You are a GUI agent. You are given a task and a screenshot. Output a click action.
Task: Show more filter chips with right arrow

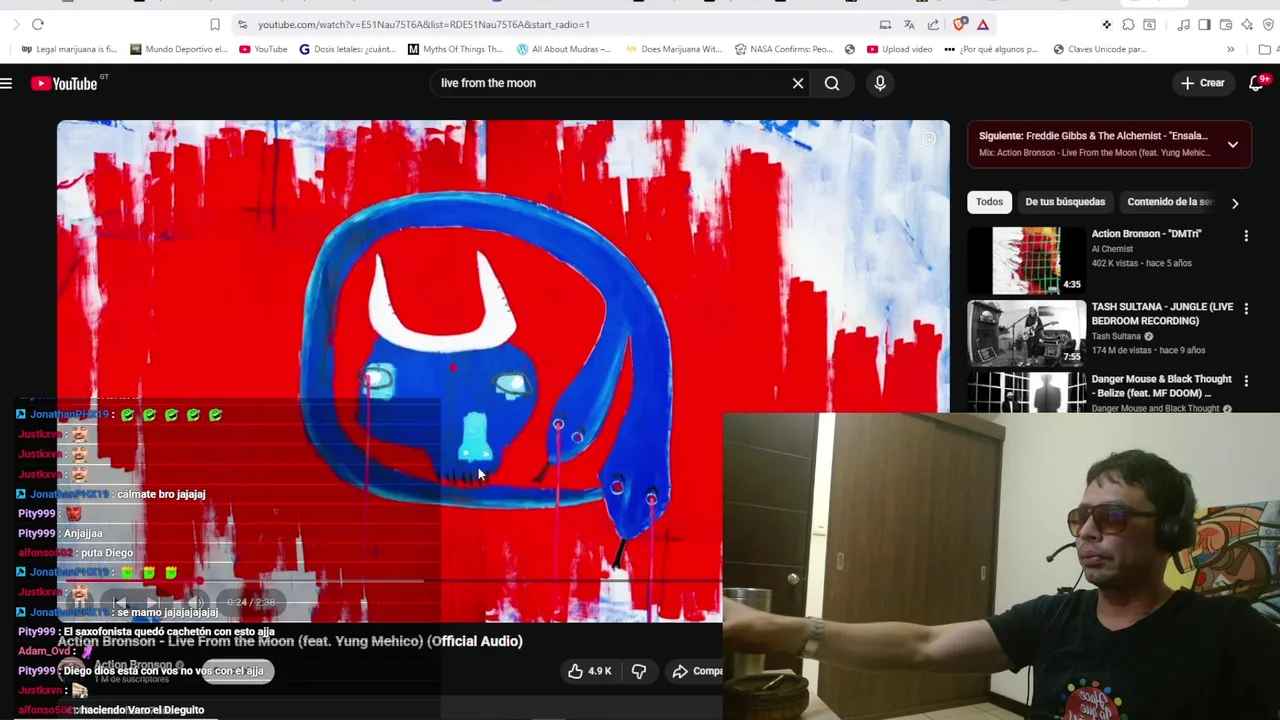(1235, 203)
